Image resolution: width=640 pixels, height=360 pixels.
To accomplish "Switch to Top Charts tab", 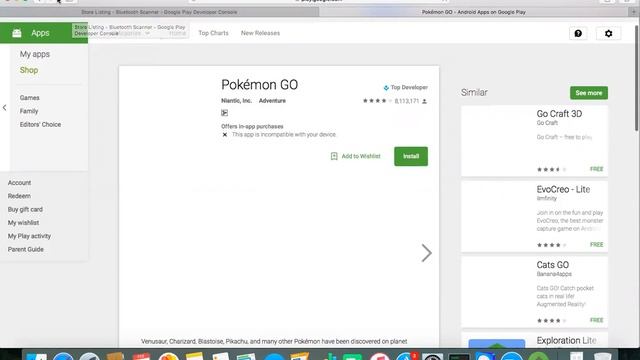I will pyautogui.click(x=213, y=33).
